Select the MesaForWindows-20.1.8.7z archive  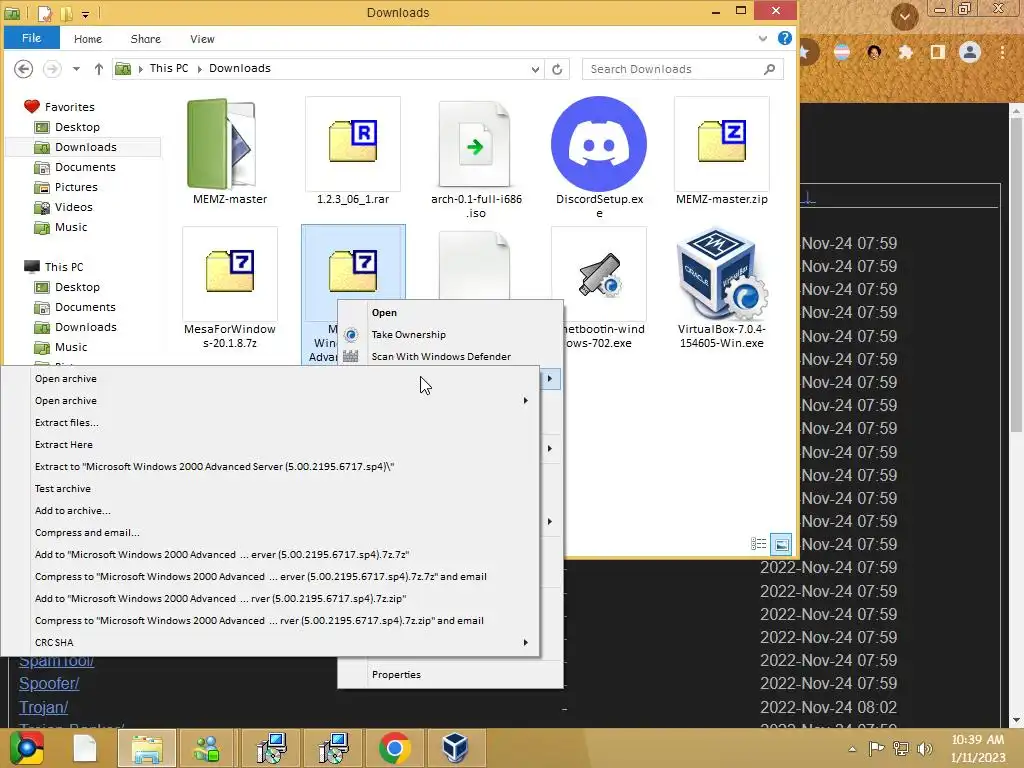tap(230, 273)
